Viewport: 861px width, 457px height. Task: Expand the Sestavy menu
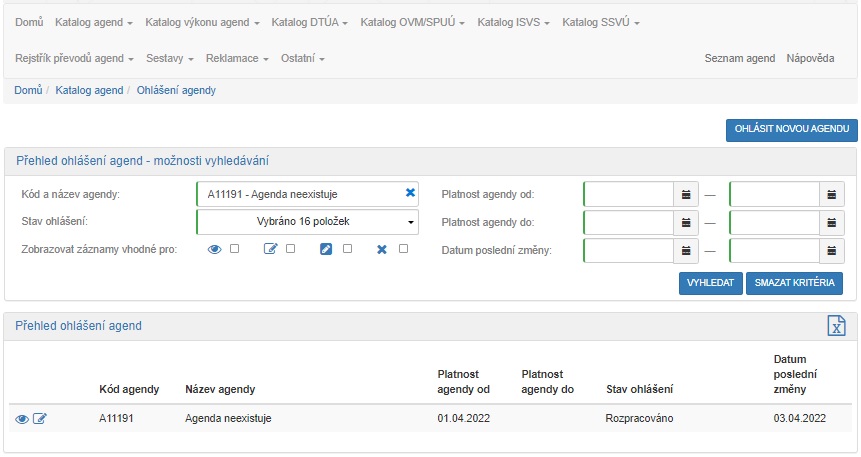(168, 58)
